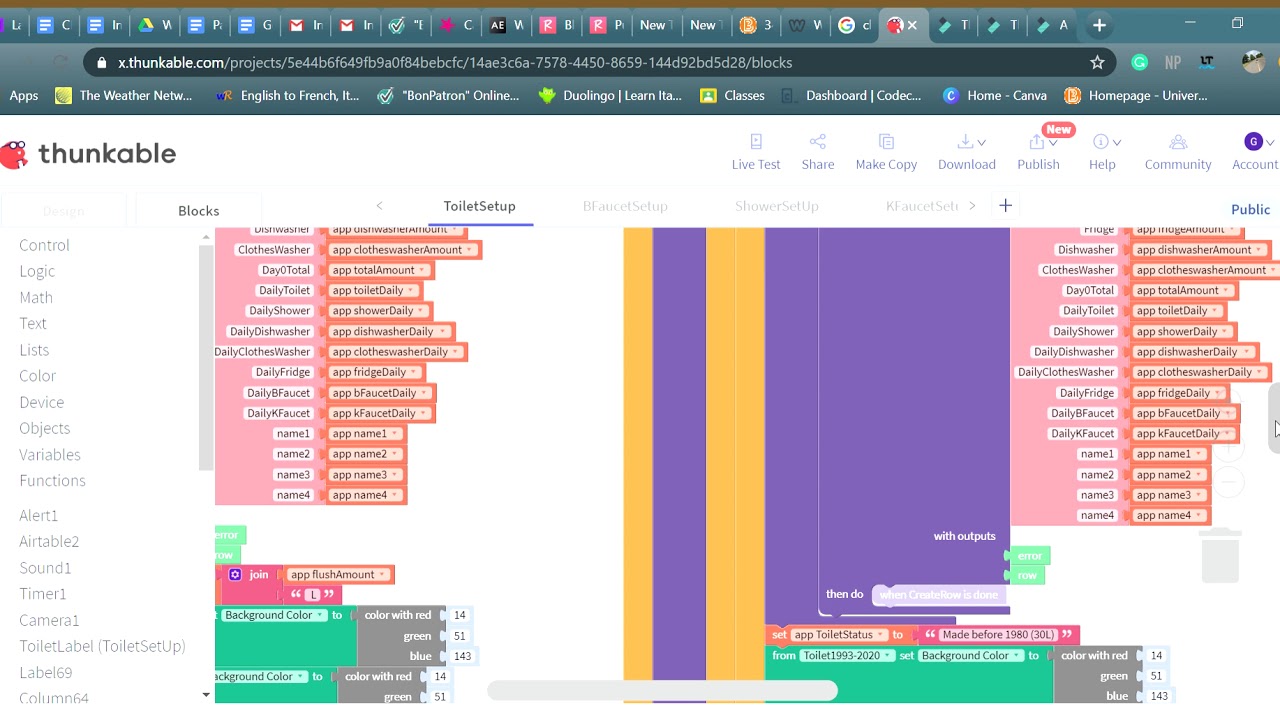Open the app flushAmount variable dropdown

[384, 575]
